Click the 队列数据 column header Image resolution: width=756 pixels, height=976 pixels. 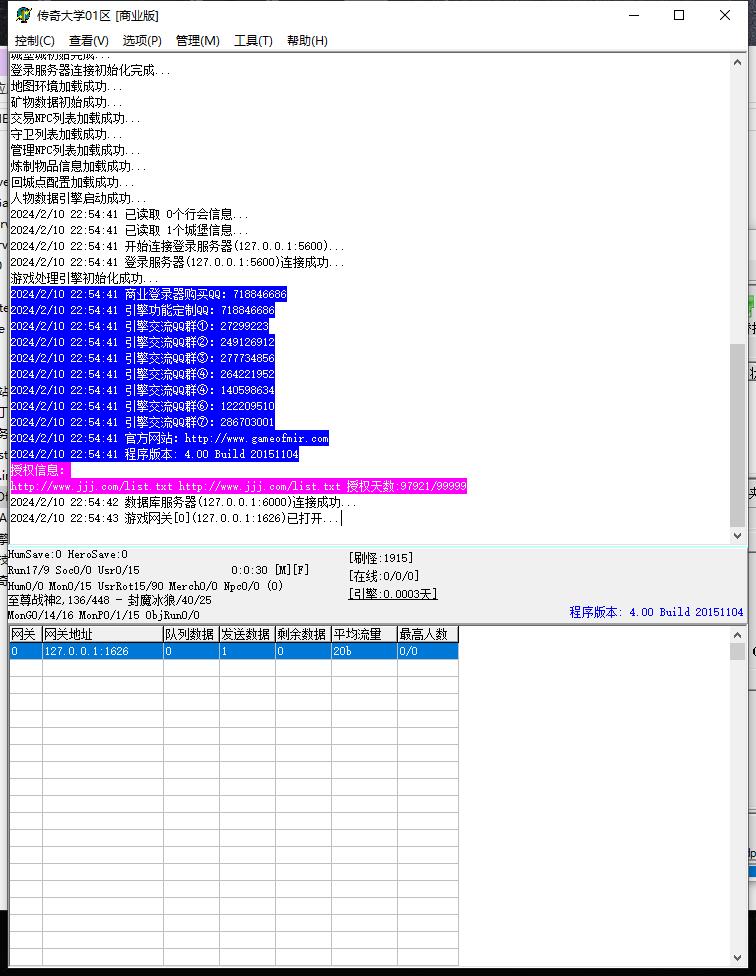(x=190, y=634)
